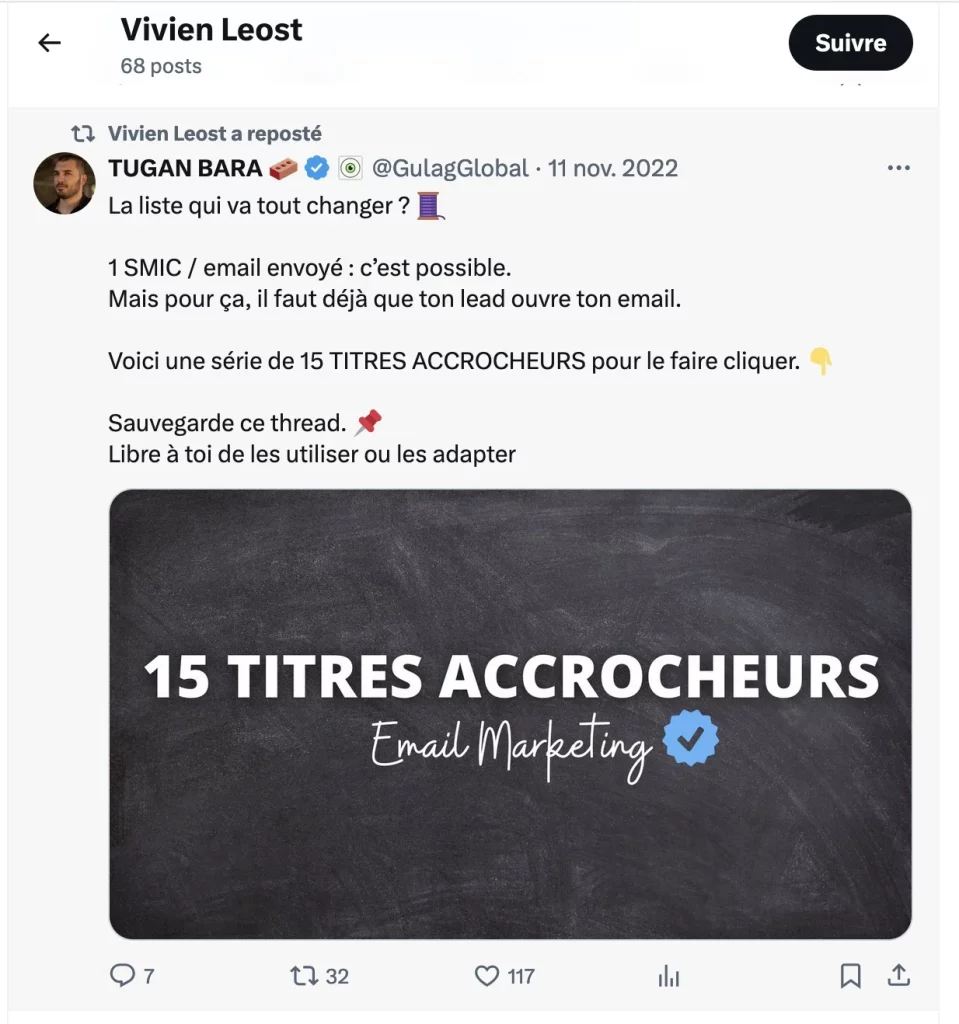Click the green affiliate badge icon
Viewport: 959px width, 1024px height.
pos(350,168)
